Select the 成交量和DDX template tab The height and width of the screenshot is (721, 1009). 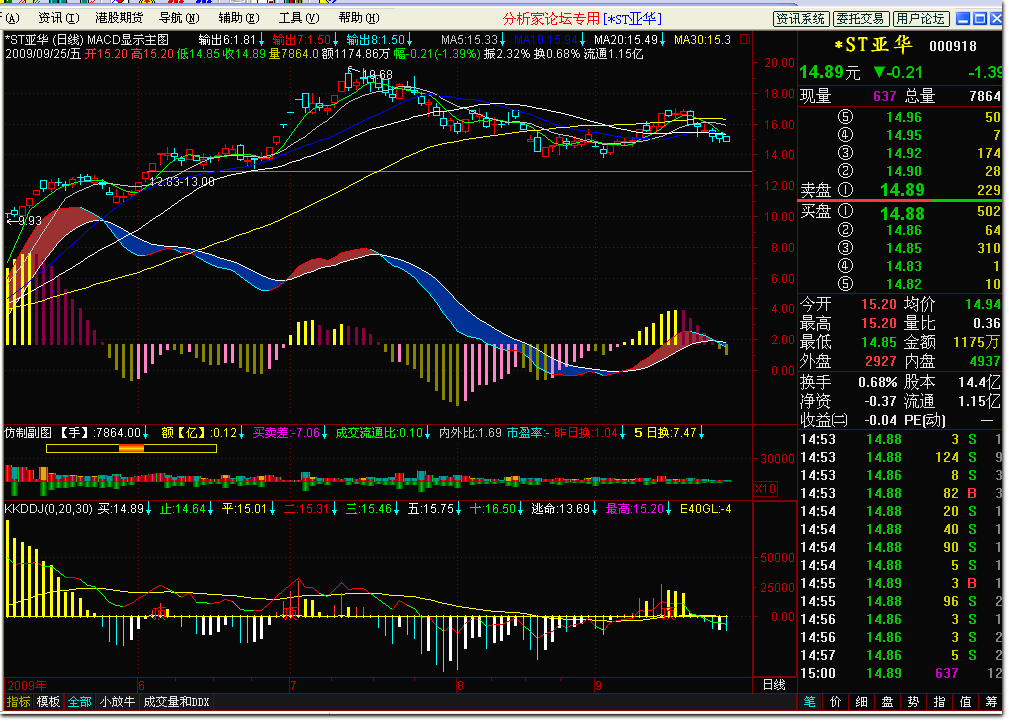[176, 702]
